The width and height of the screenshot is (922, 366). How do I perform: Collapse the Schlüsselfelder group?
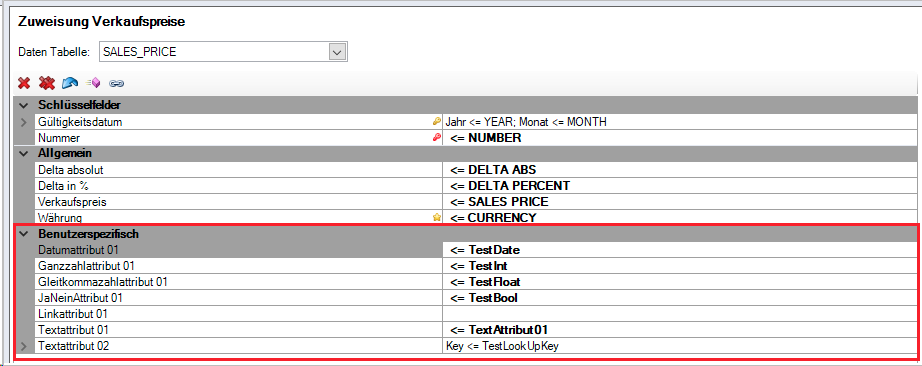tap(24, 106)
